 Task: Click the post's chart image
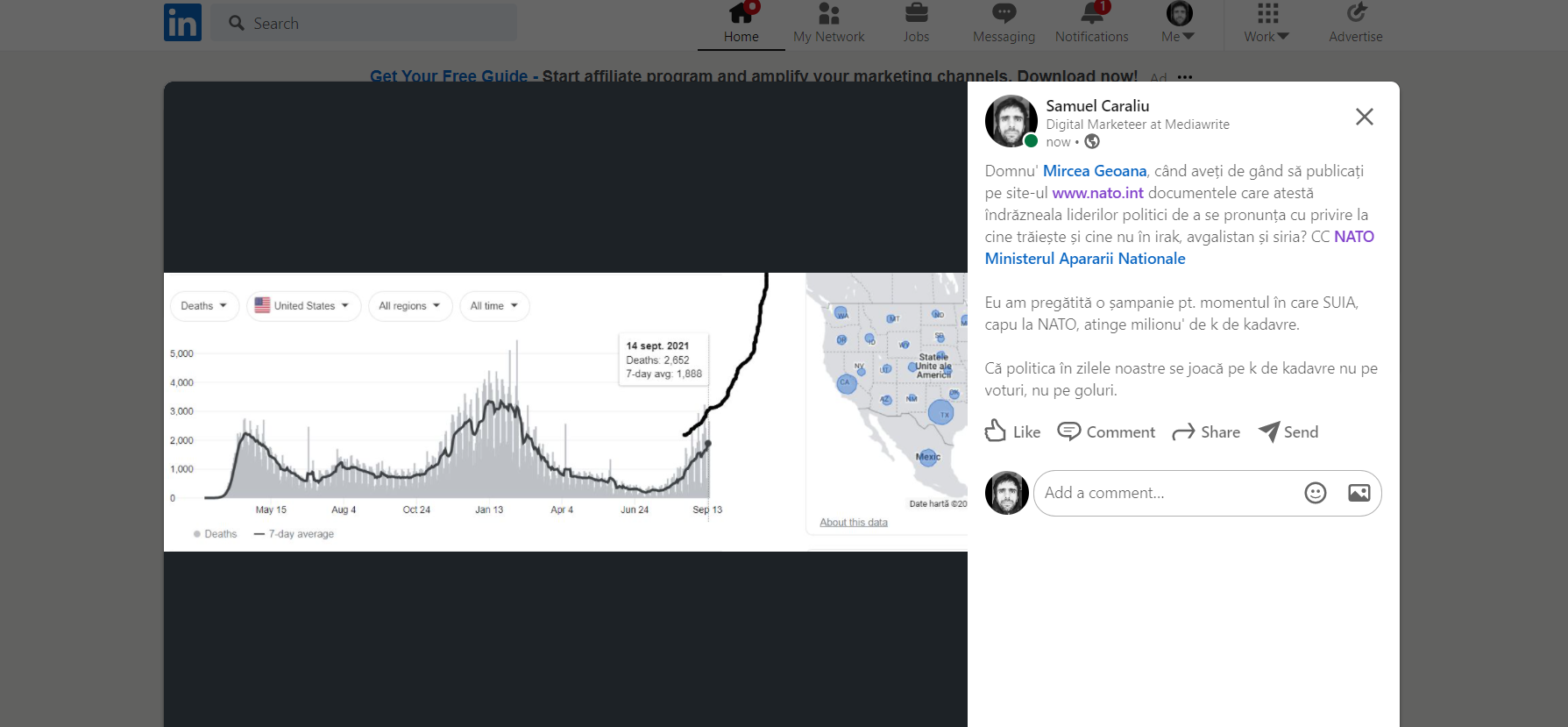(x=566, y=412)
